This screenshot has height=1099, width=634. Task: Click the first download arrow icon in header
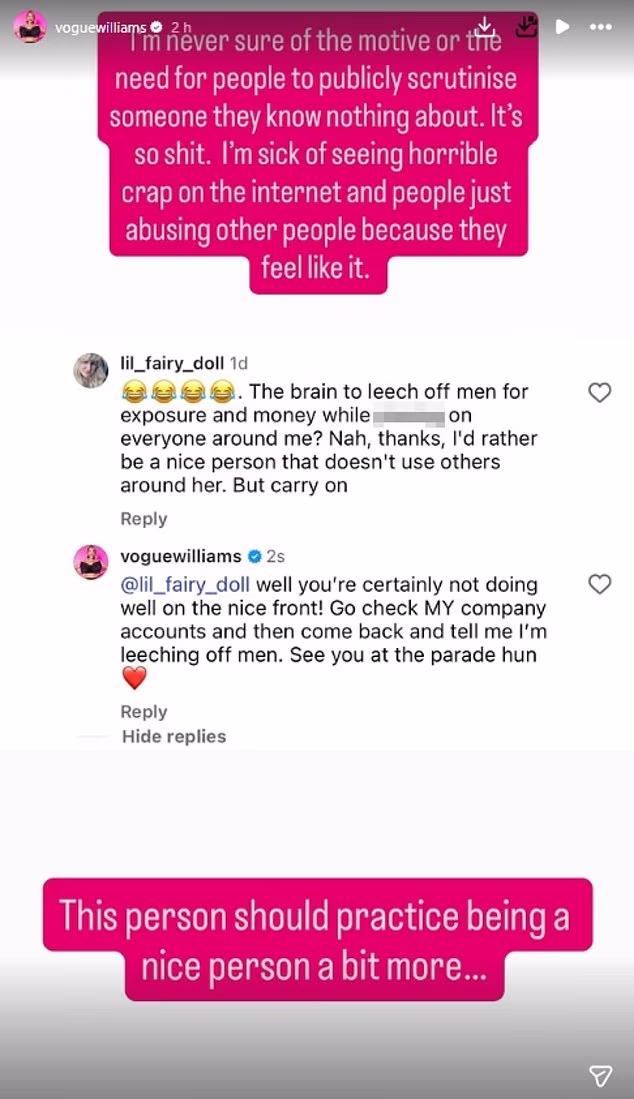pos(484,26)
